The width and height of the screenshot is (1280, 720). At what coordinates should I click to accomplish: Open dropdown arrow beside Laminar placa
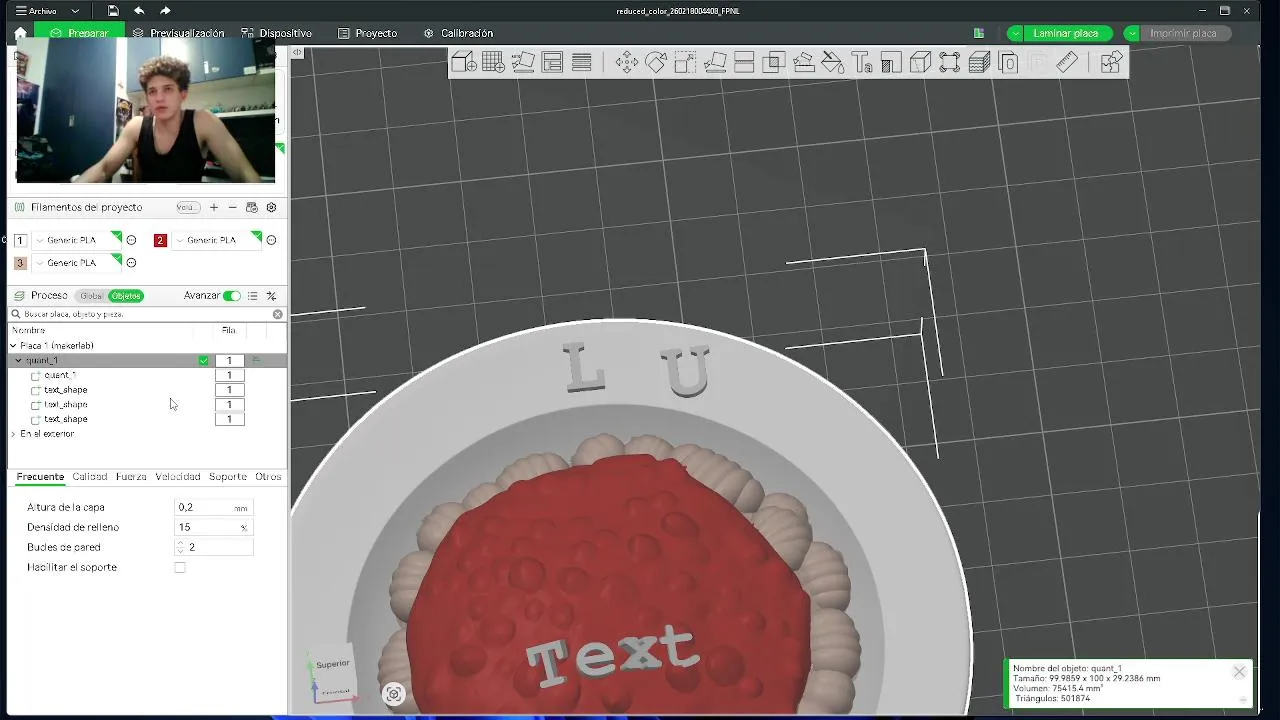[x=1015, y=33]
